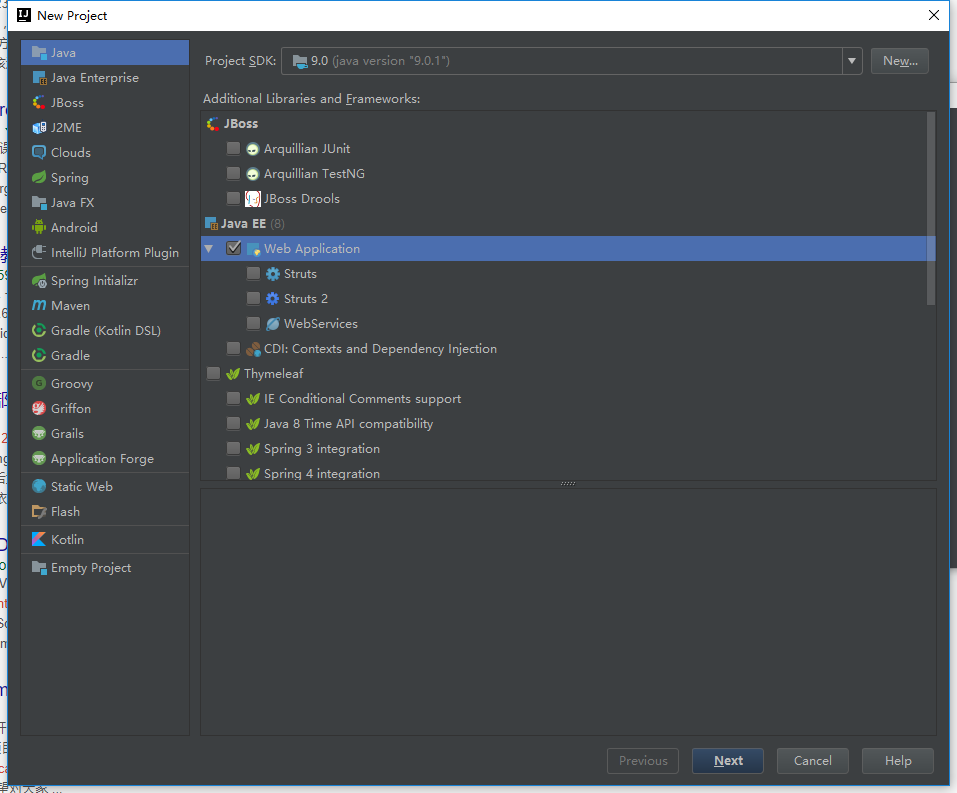Enable the Arquillian JUnit checkbox

coord(233,148)
